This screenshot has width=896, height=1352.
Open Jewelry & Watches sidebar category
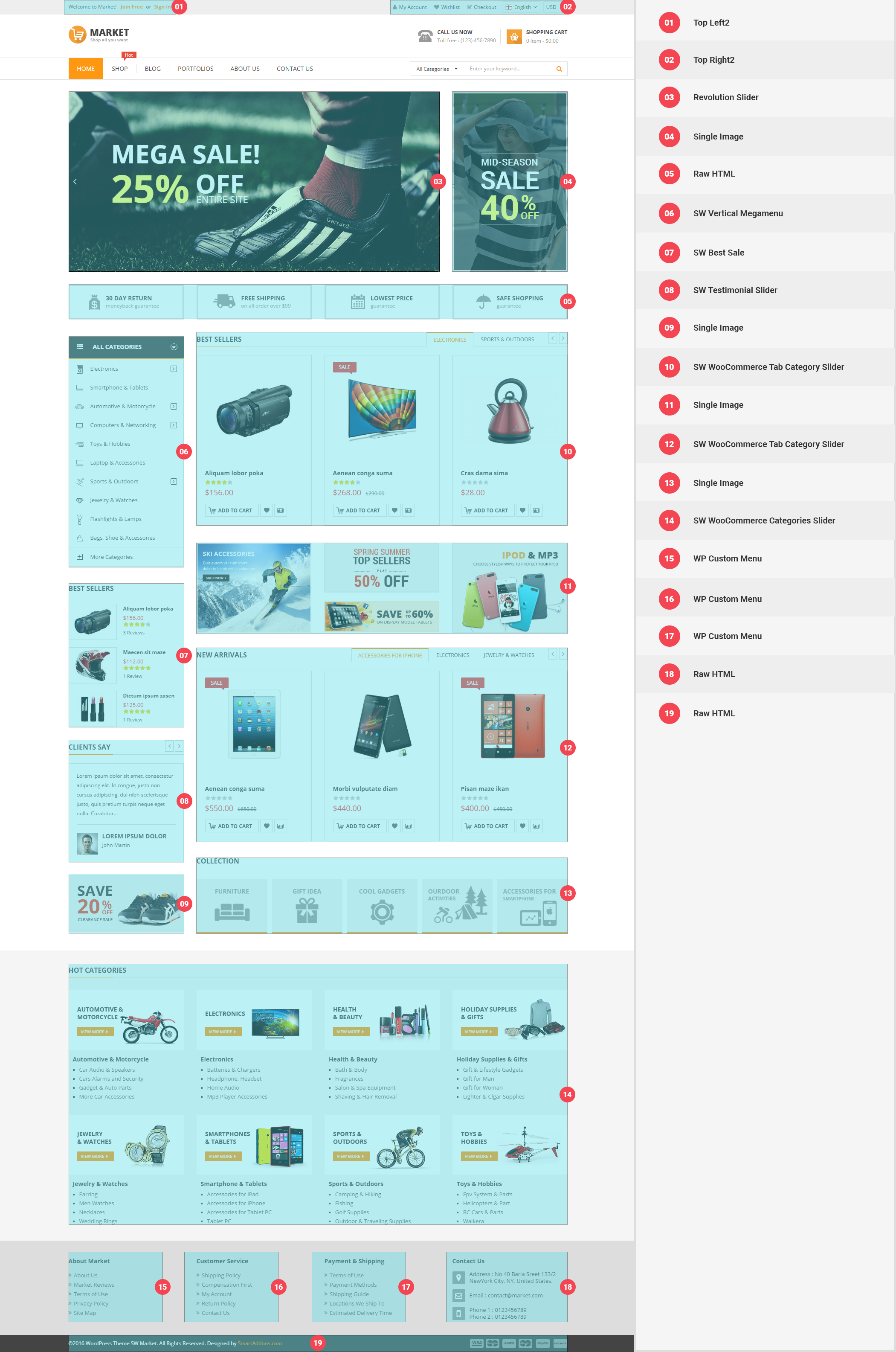coord(114,500)
